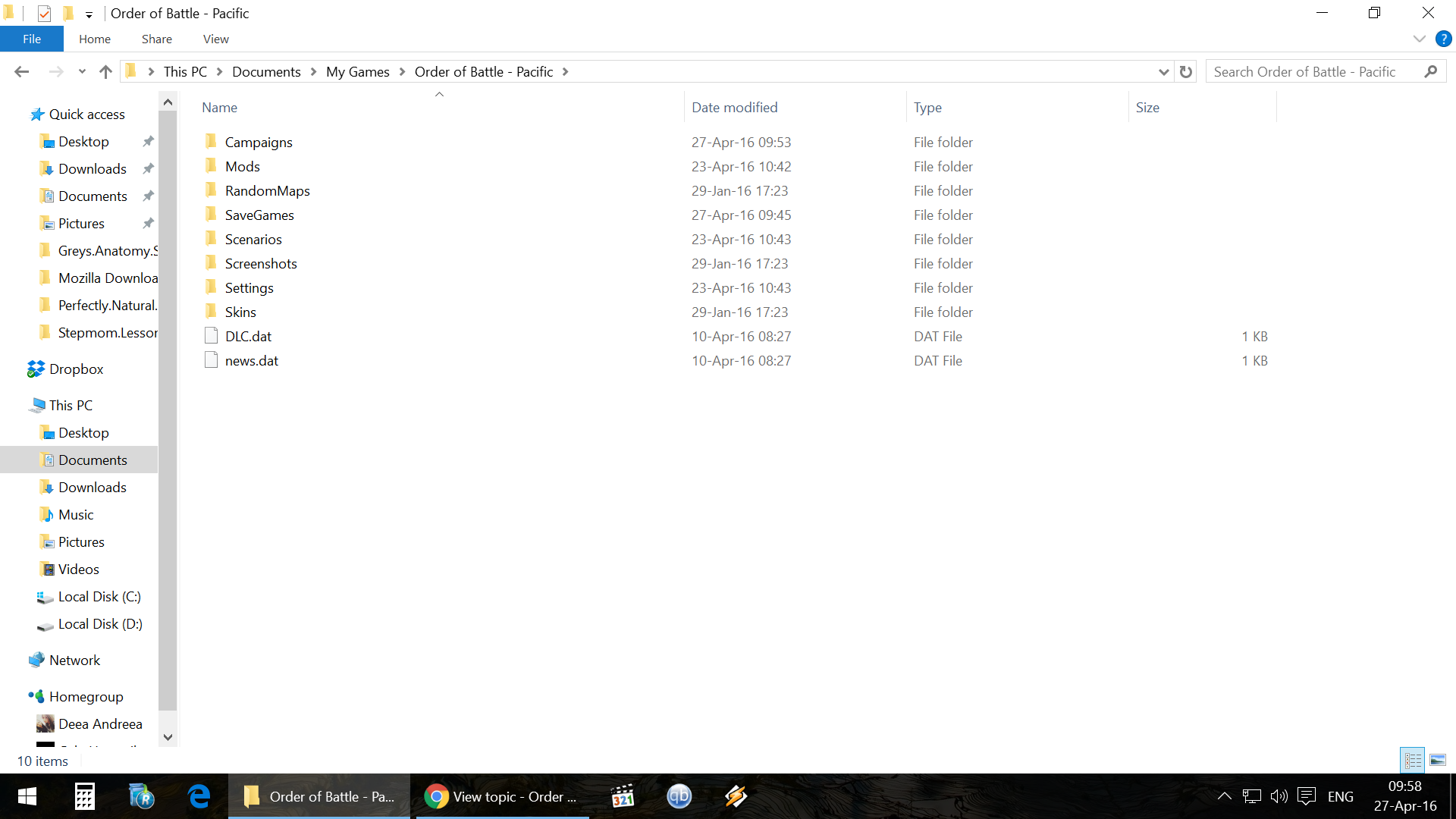The image size is (1456, 819).
Task: Click the Search Order of Battle field
Action: click(1316, 71)
